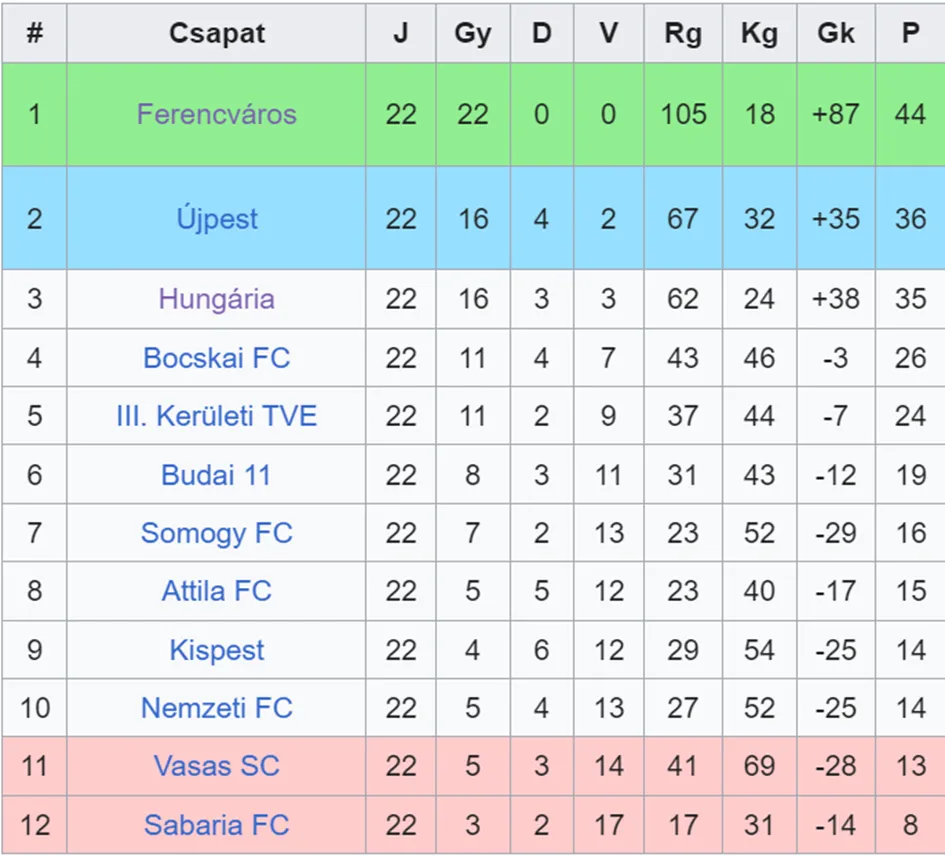Click the # rank column header

coord(34,33)
